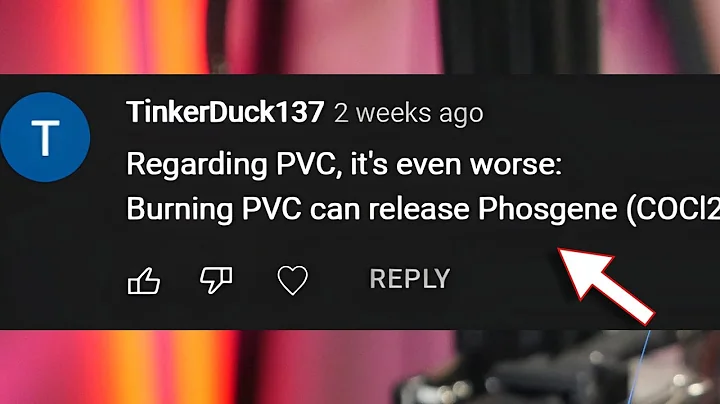The image size is (720, 404).
Task: Click REPLY under the comment
Action: tap(410, 279)
